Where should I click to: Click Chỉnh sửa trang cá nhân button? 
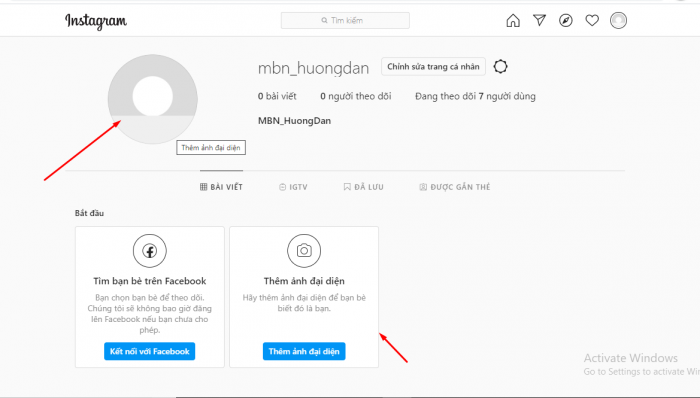433,66
